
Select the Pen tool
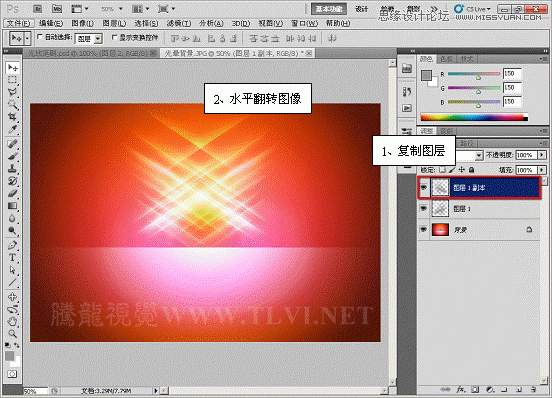tap(13, 245)
